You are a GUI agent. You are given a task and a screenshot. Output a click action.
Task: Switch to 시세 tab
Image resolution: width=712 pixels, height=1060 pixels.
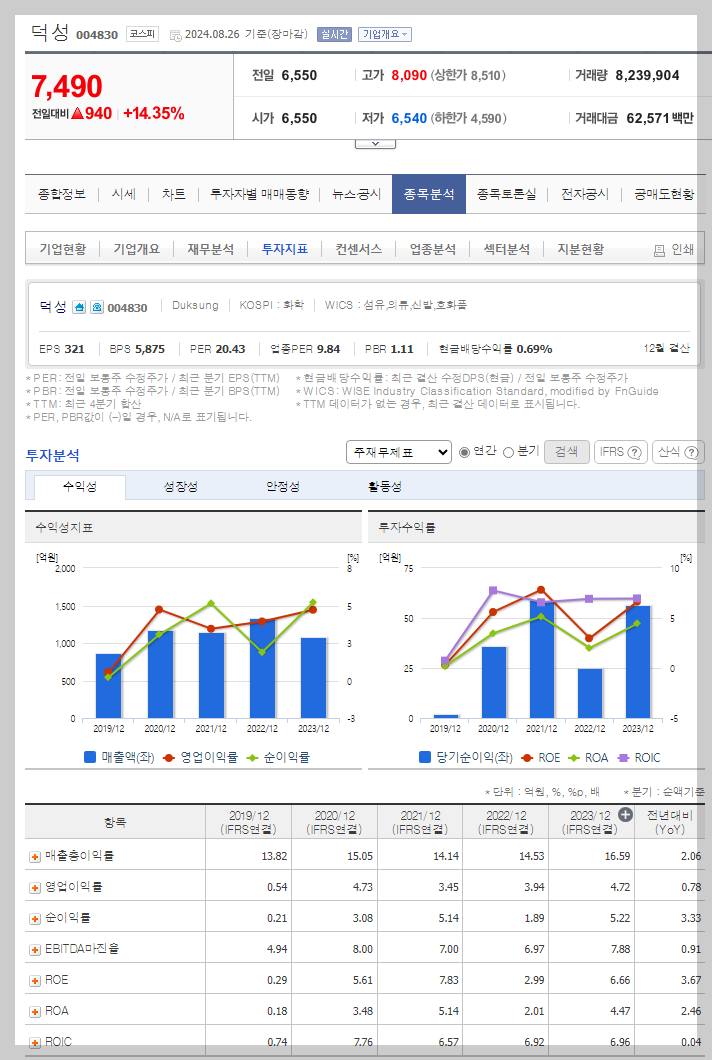coord(124,194)
